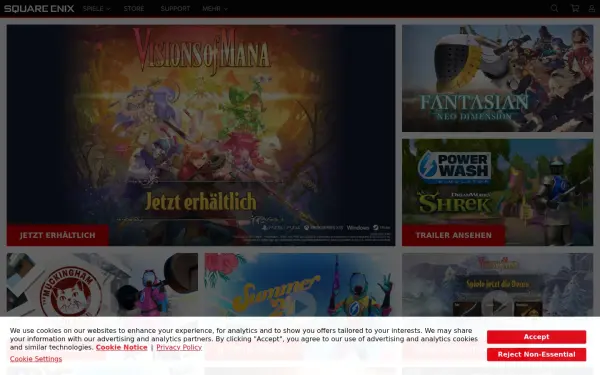Accept the cookies
Viewport: 600px width, 375px height.
click(x=536, y=337)
